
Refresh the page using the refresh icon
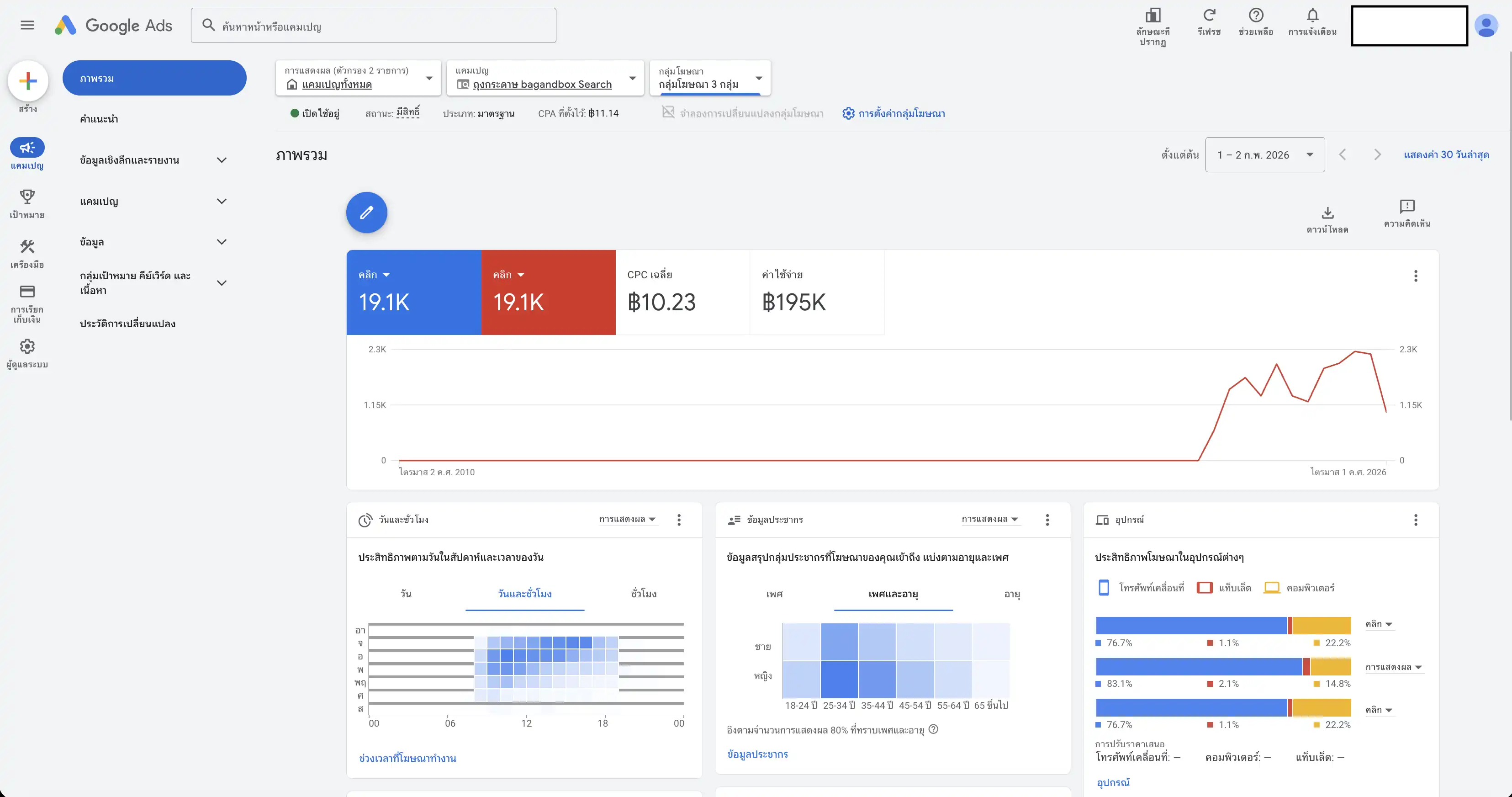(x=1209, y=16)
